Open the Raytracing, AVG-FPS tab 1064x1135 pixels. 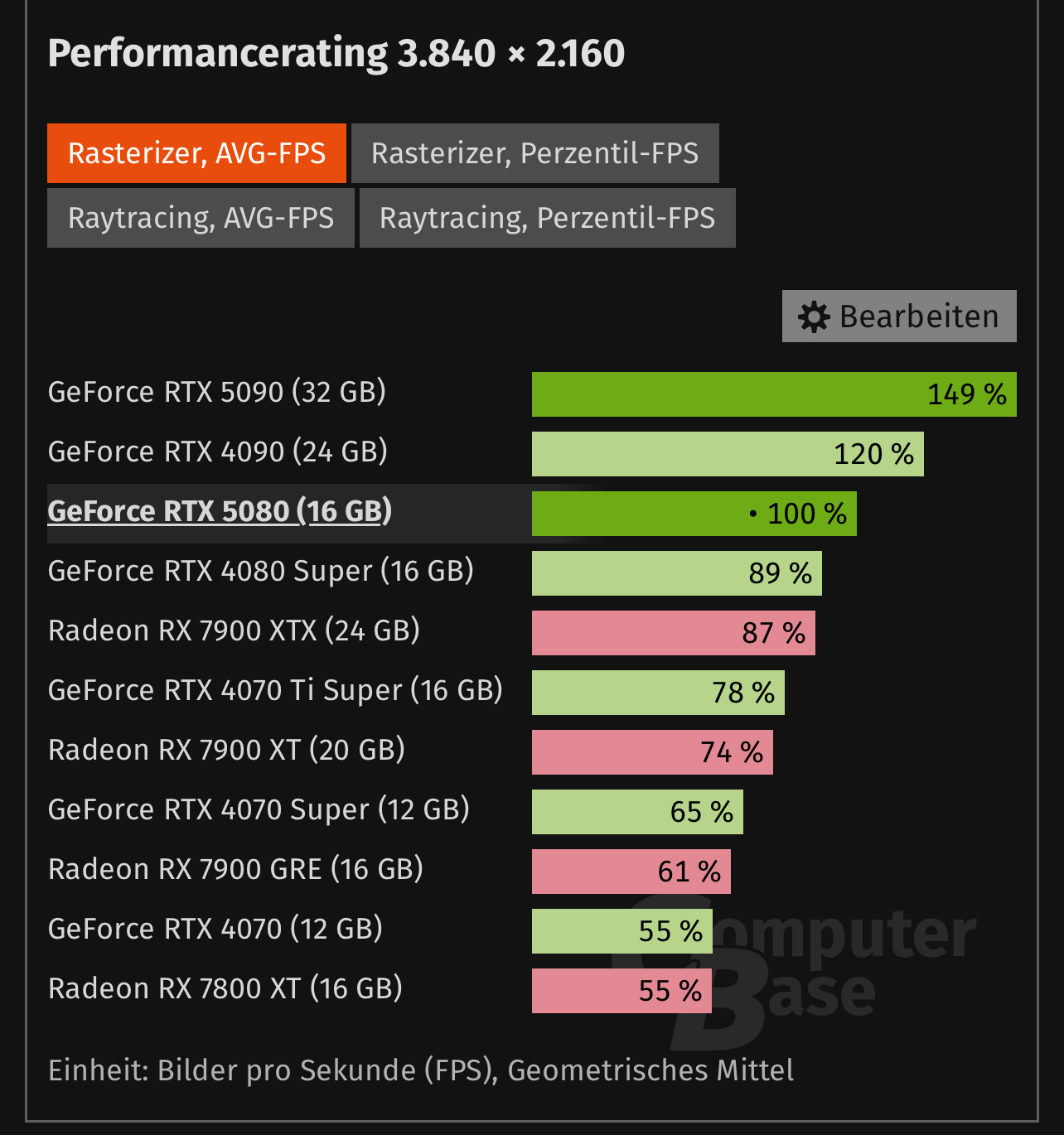point(201,218)
